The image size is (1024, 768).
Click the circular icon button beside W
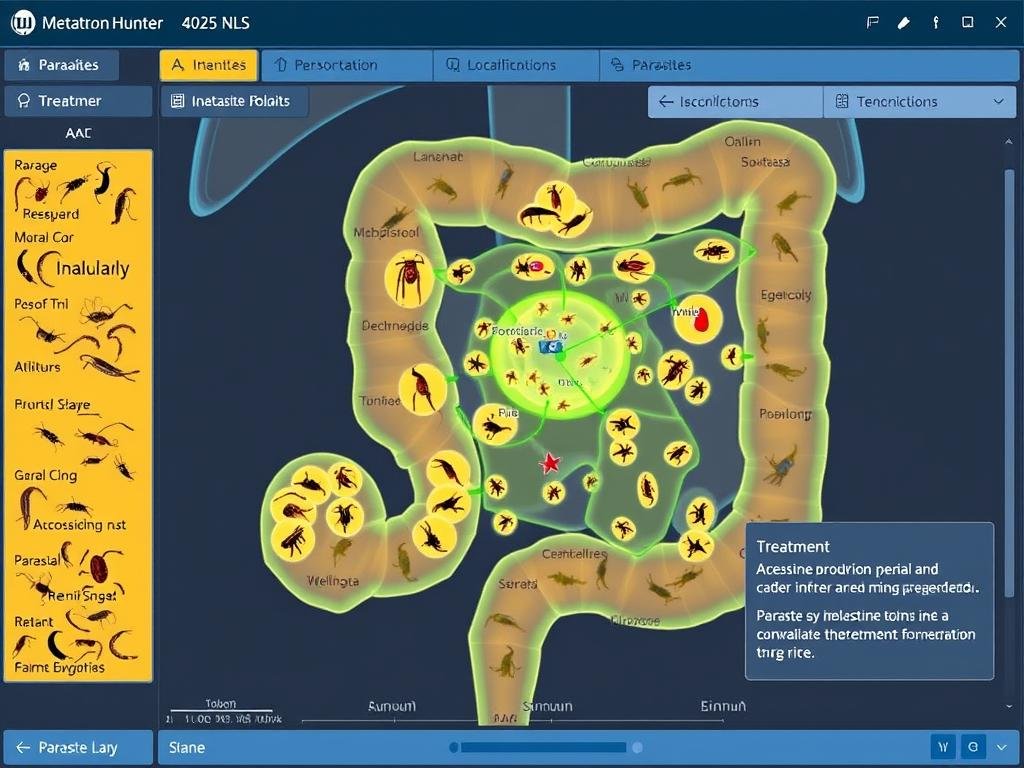click(x=972, y=746)
